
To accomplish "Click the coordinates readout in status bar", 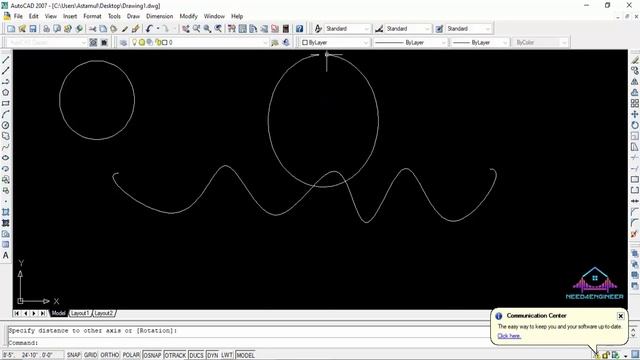I will 33,355.
